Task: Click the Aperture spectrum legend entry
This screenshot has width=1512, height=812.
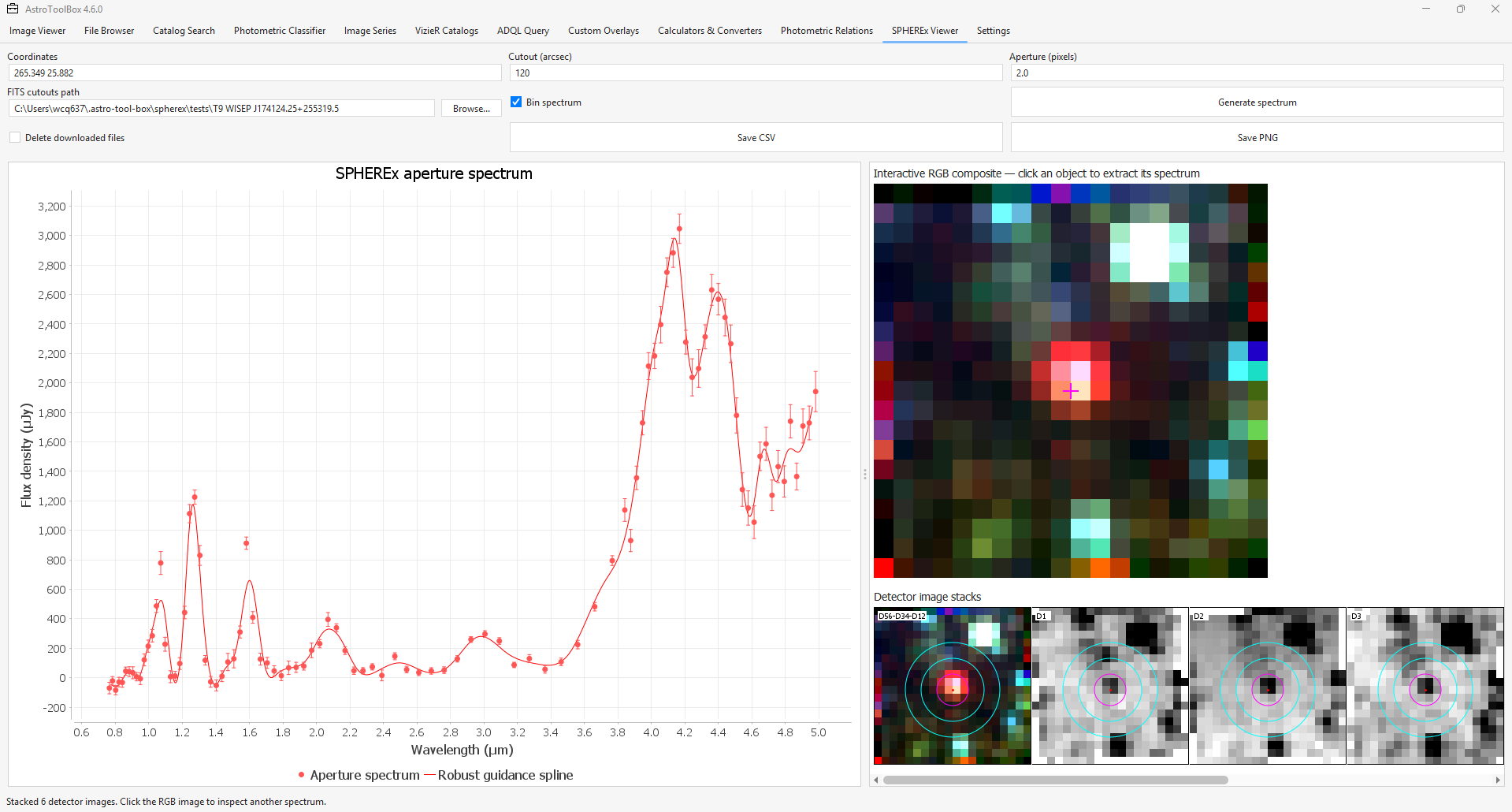Action: (x=358, y=775)
